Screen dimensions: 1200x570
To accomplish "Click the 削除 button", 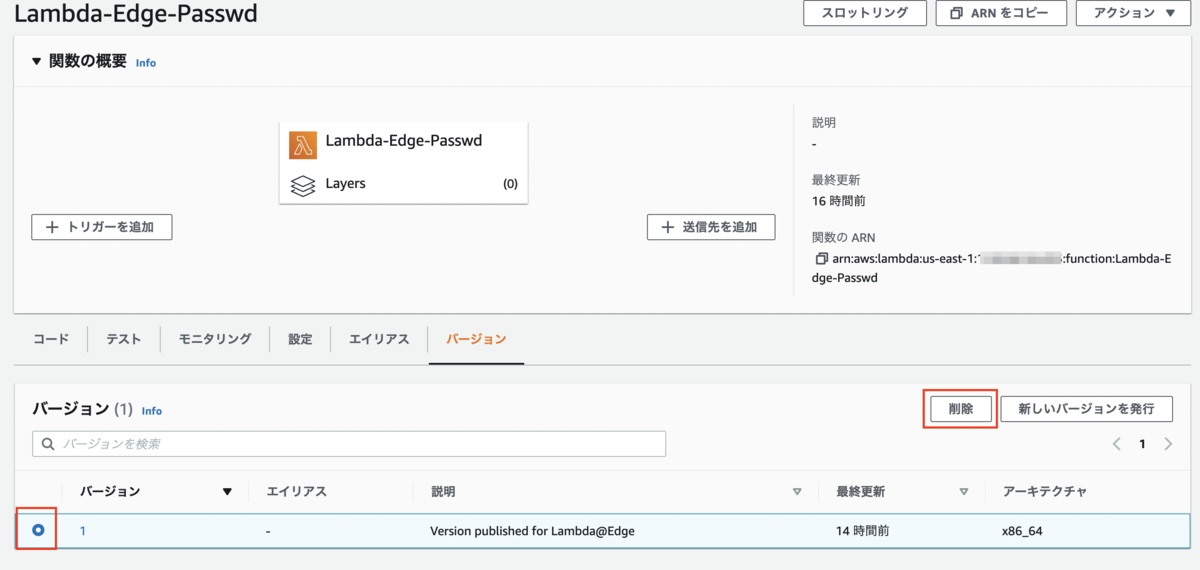I will (960, 409).
